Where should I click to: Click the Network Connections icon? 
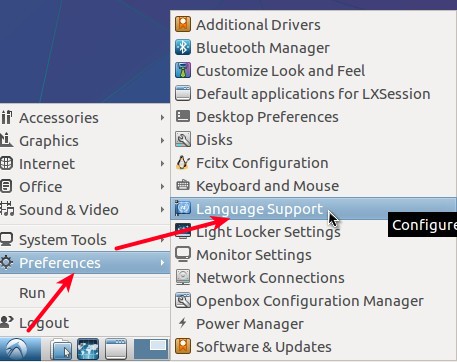point(183,277)
